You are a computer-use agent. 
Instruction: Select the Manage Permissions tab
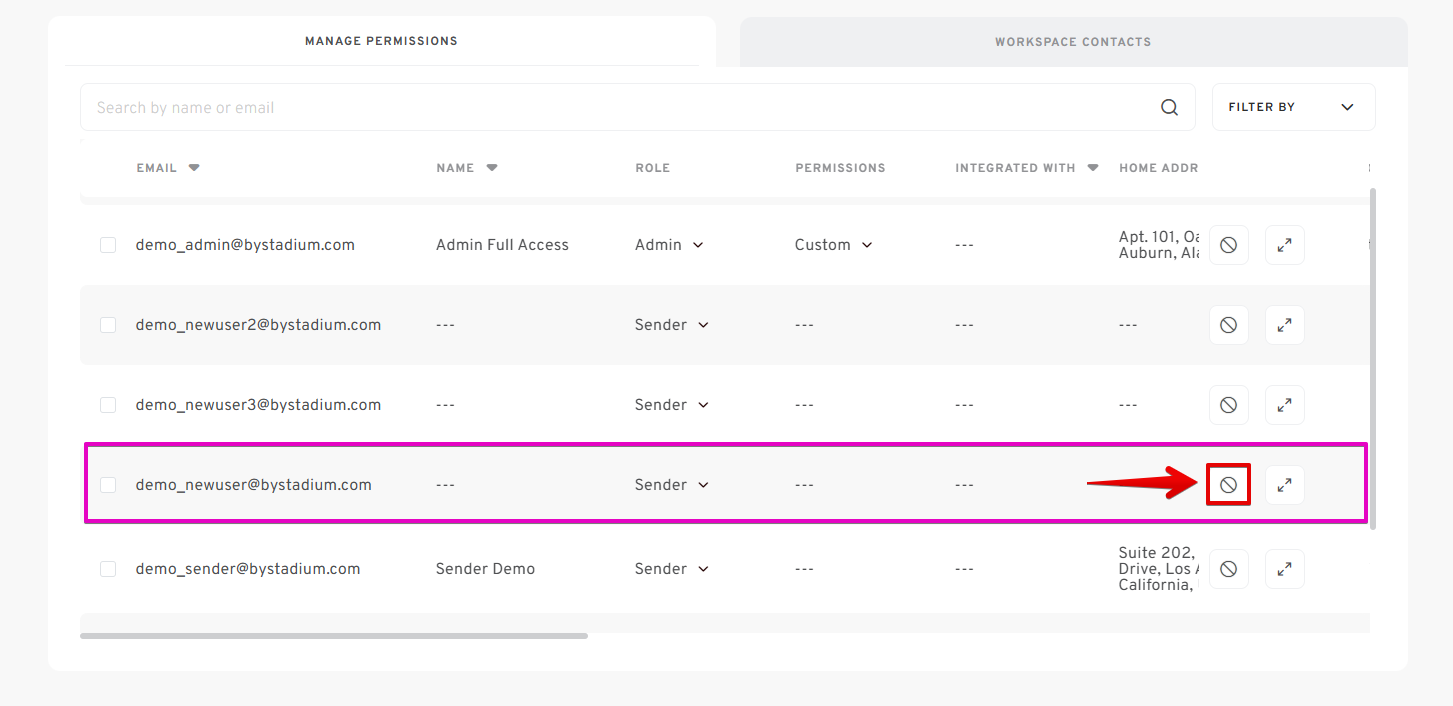381,41
